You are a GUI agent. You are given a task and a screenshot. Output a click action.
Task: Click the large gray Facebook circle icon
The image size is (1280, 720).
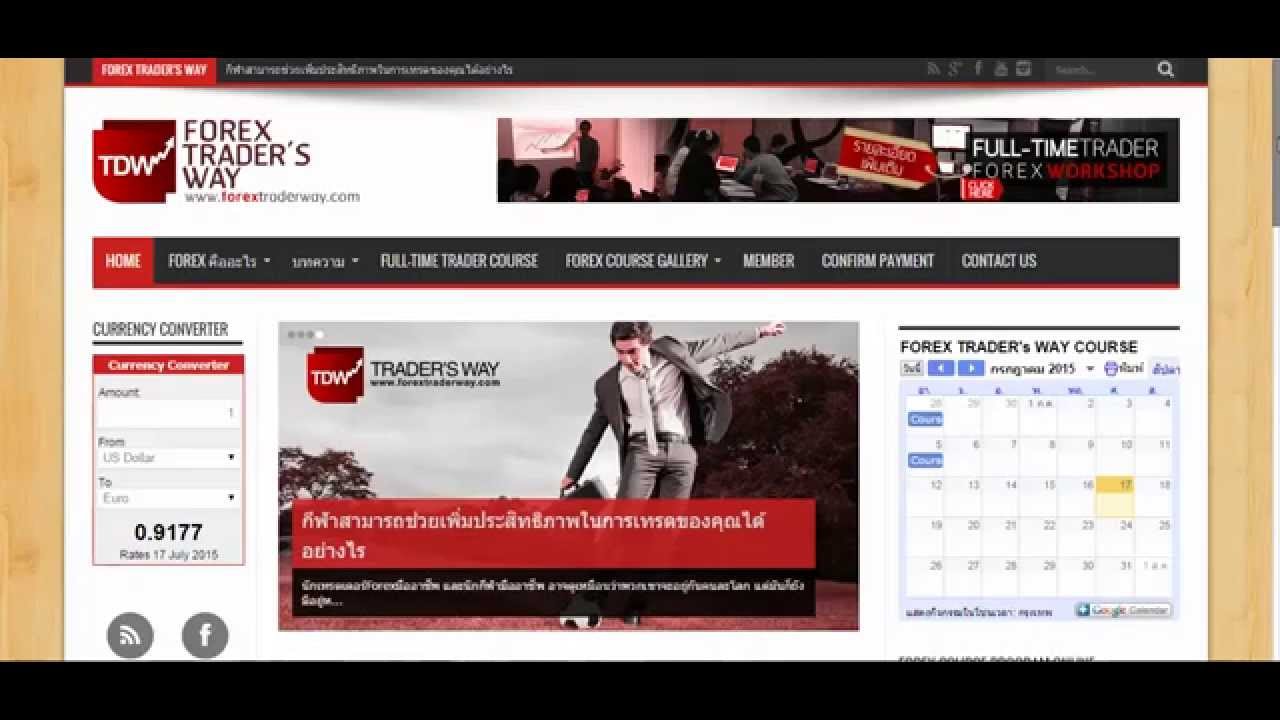pyautogui.click(x=205, y=635)
